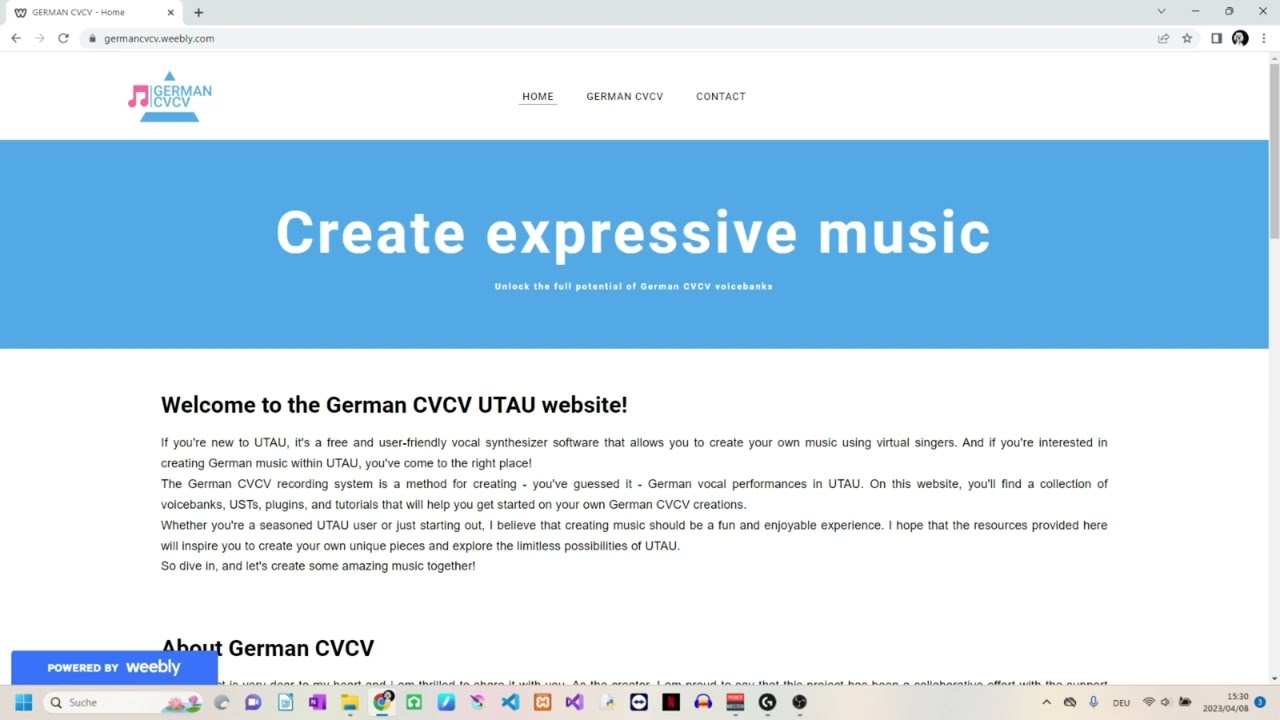The height and width of the screenshot is (720, 1280).
Task: Open the chat app purple taskbar icon
Action: pos(253,702)
